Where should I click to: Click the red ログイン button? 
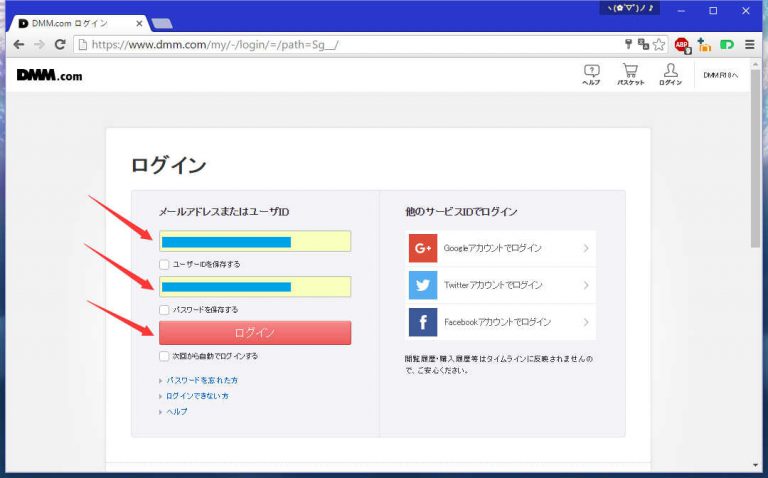(x=255, y=333)
